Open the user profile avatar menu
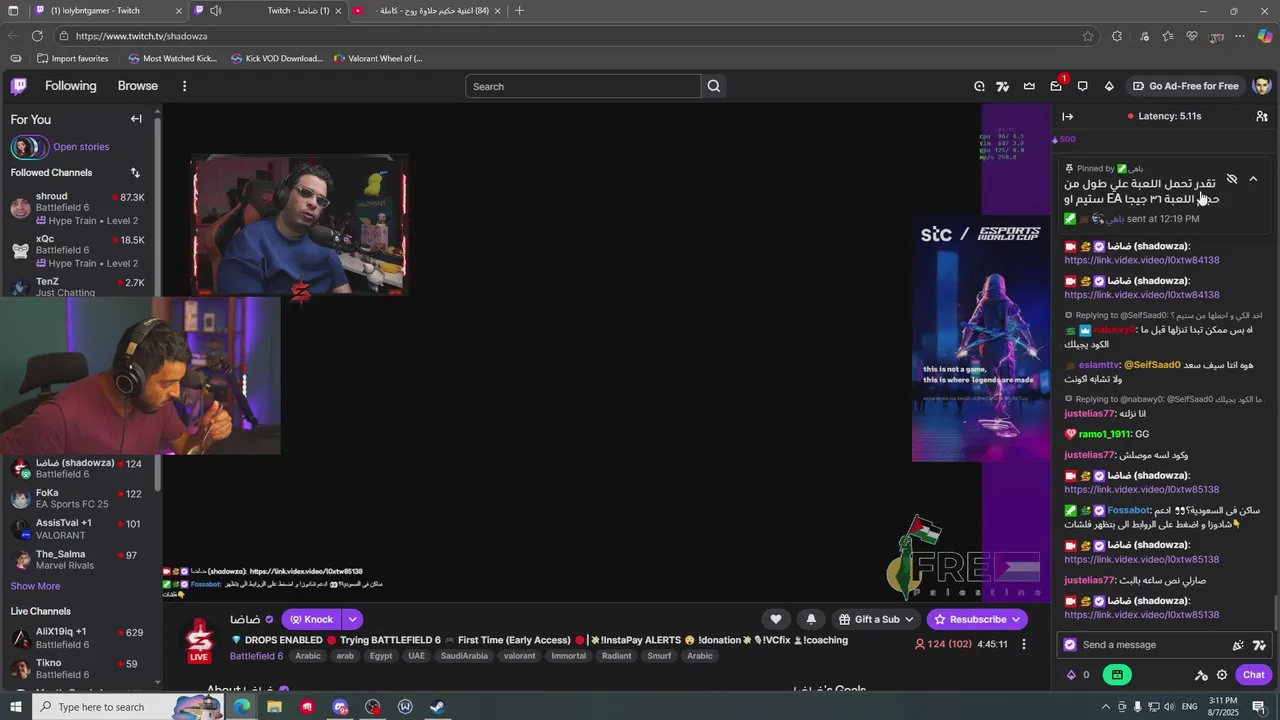 click(1261, 86)
